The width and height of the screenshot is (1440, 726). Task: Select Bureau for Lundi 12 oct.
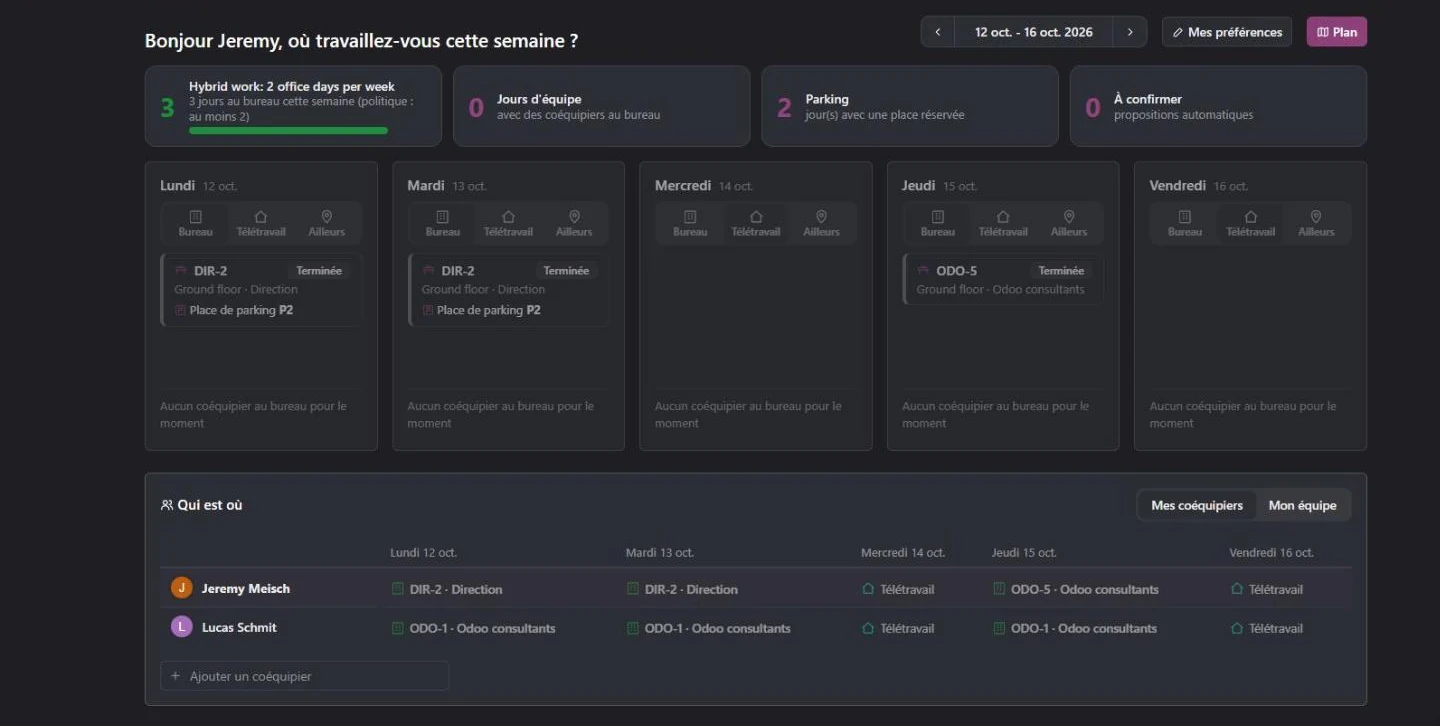(196, 223)
